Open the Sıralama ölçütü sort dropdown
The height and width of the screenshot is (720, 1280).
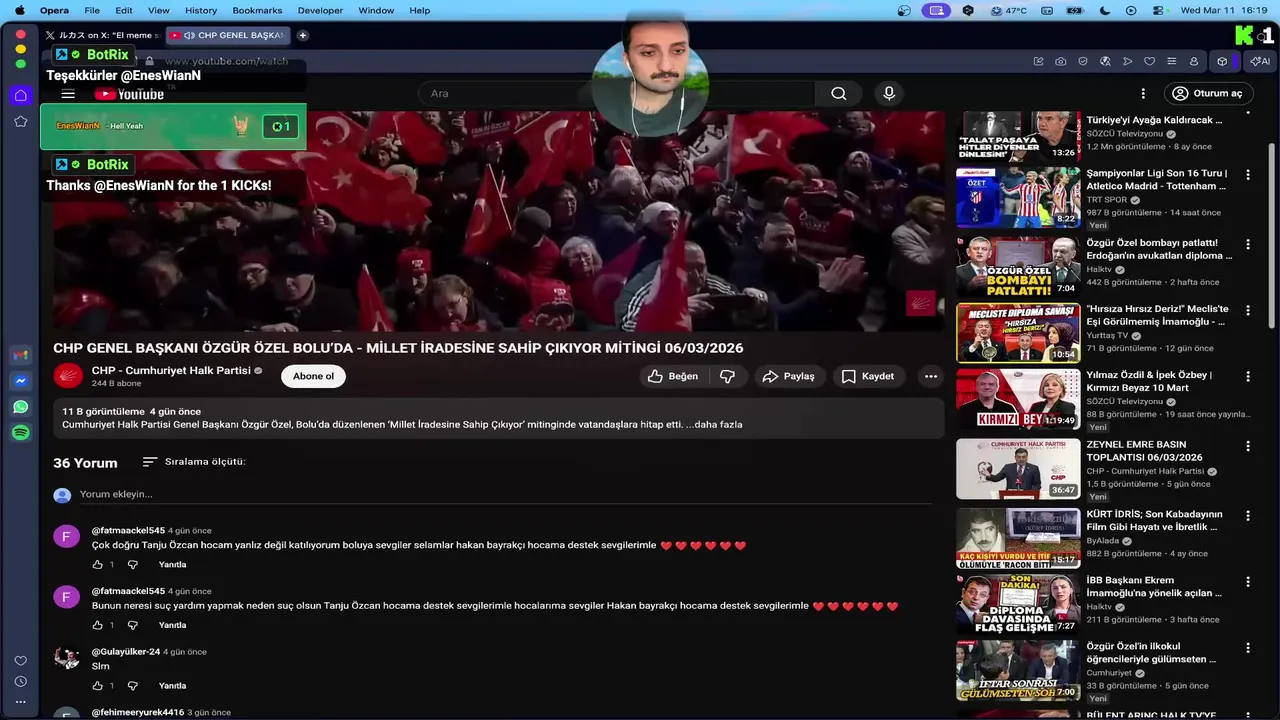pyautogui.click(x=194, y=462)
